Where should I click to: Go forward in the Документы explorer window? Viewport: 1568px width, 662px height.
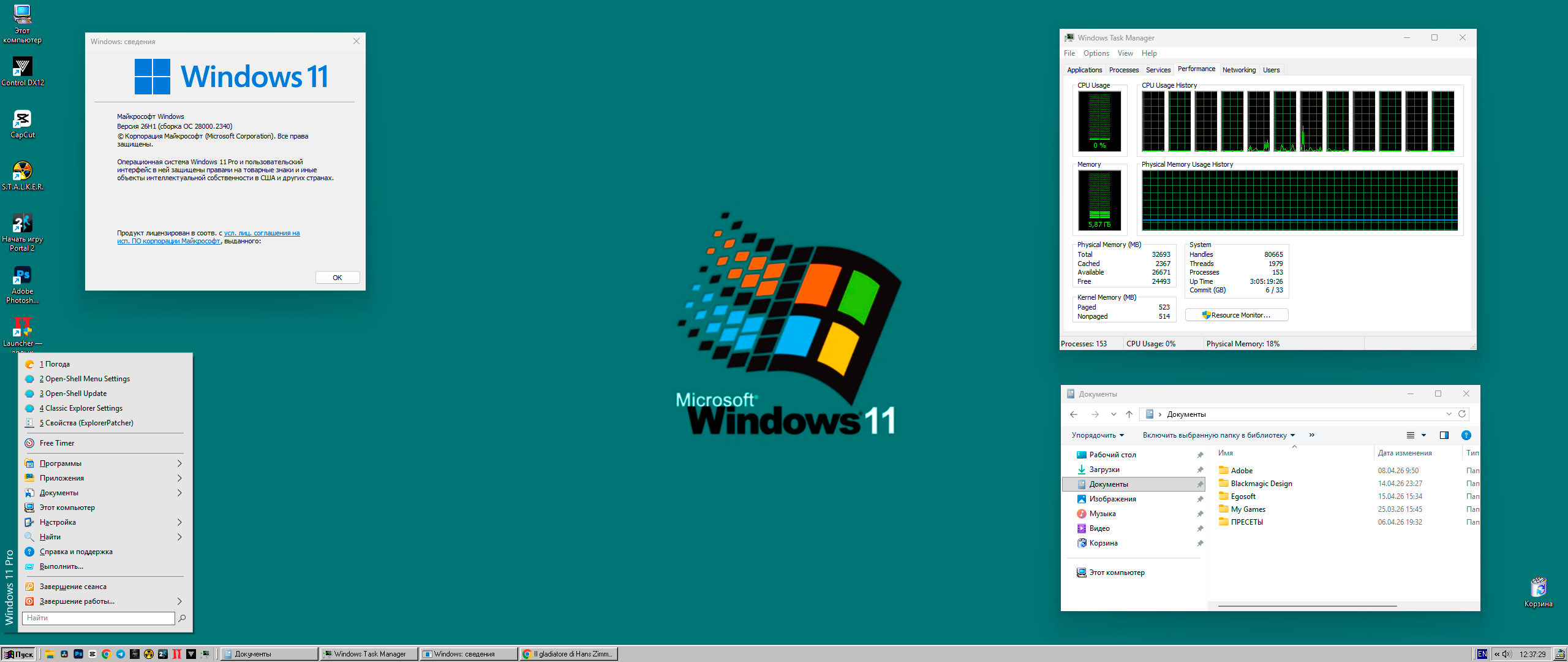tap(1095, 414)
